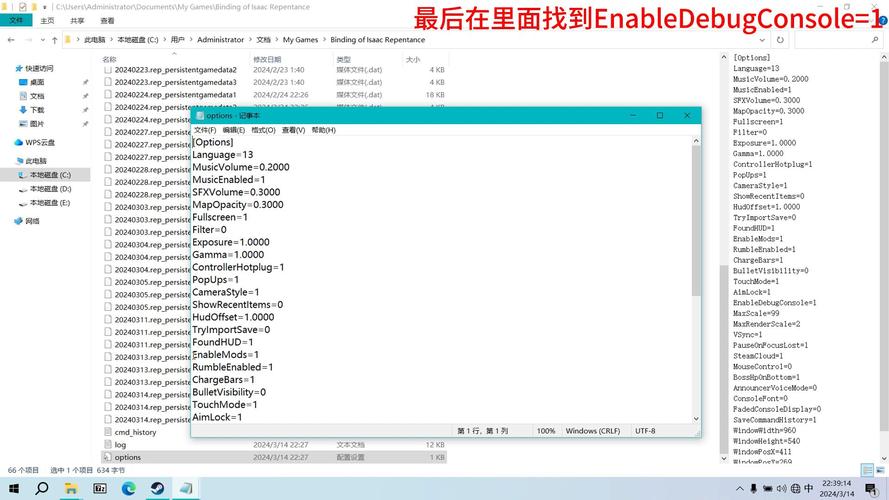Click the Notepad scrollbar down arrow
Viewport: 889px width, 500px height.
[x=696, y=418]
